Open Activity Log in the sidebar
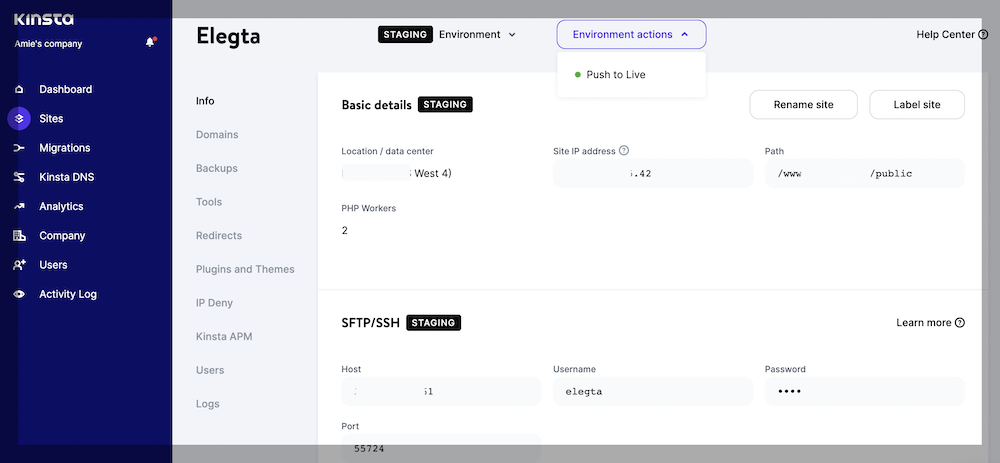Image resolution: width=1000 pixels, height=463 pixels. coord(68,295)
